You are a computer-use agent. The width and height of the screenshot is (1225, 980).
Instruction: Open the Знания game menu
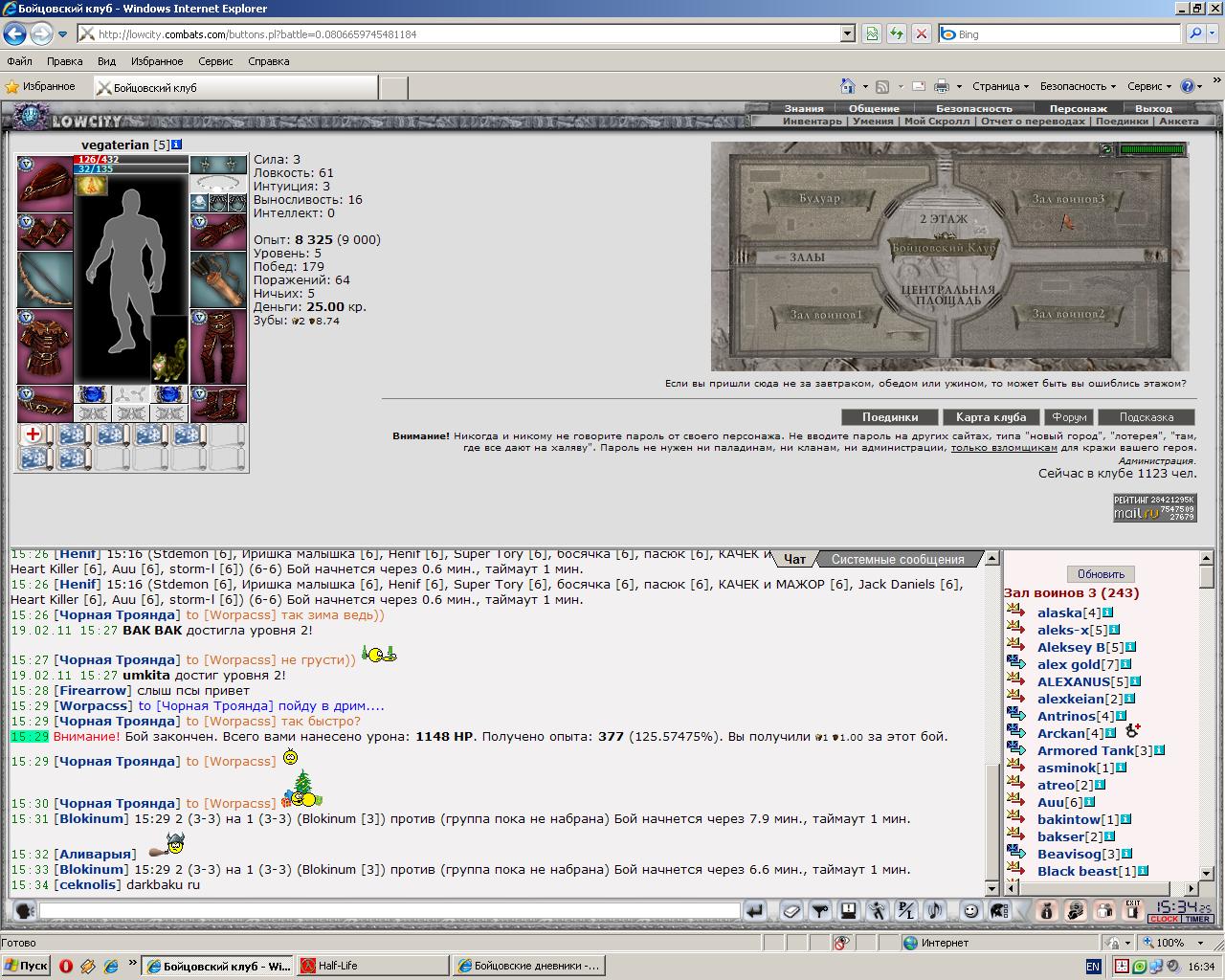(803, 108)
